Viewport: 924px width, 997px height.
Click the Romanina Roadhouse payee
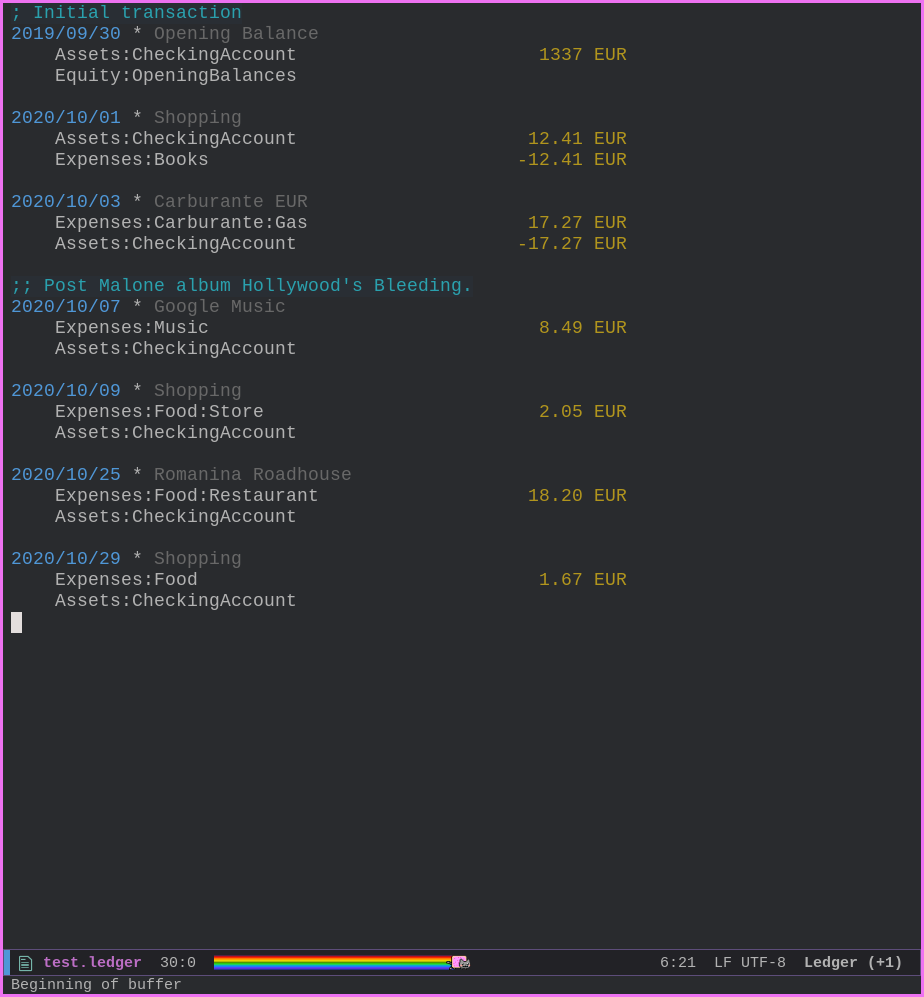click(252, 474)
